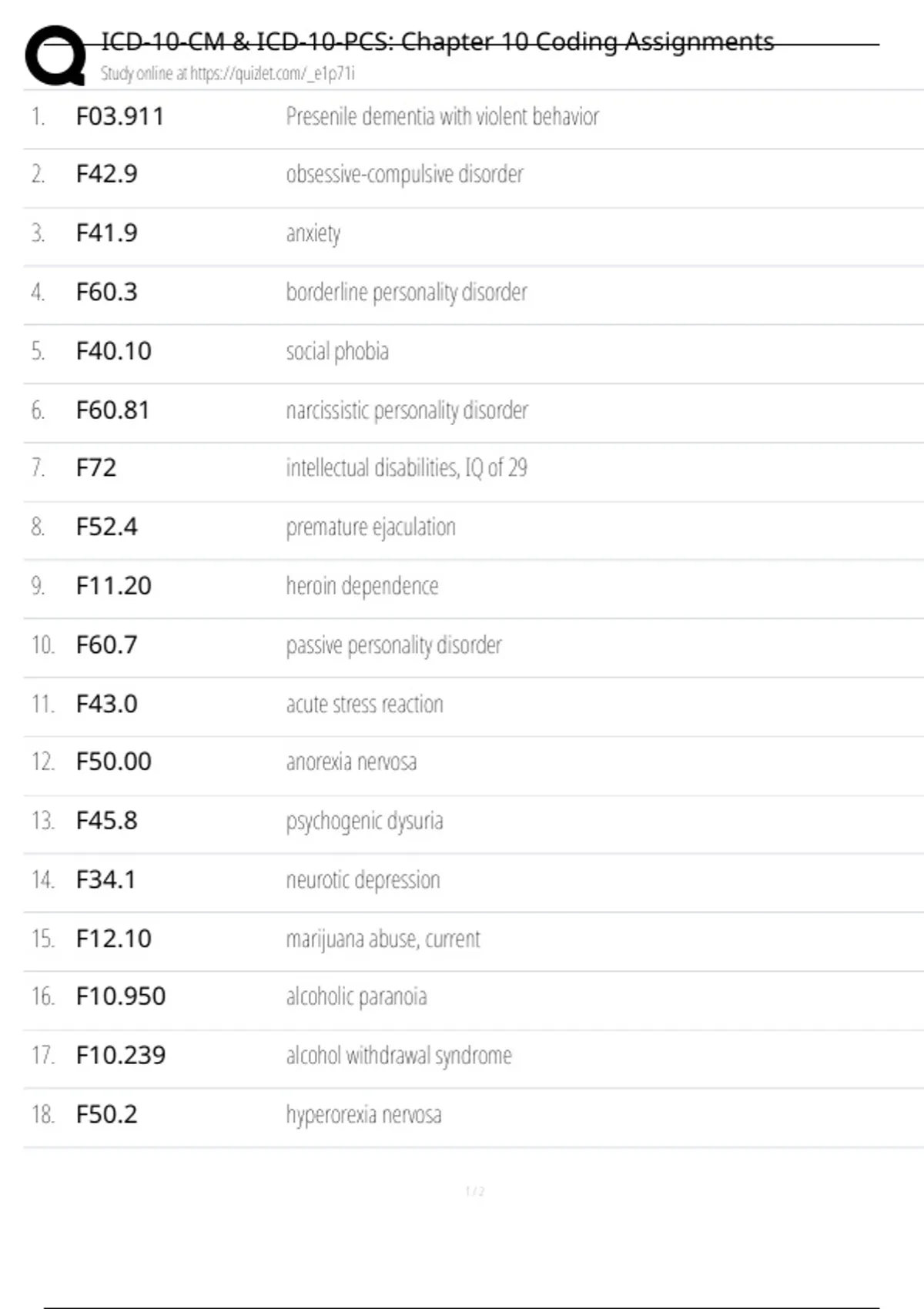Select code F45.8

click(x=107, y=820)
